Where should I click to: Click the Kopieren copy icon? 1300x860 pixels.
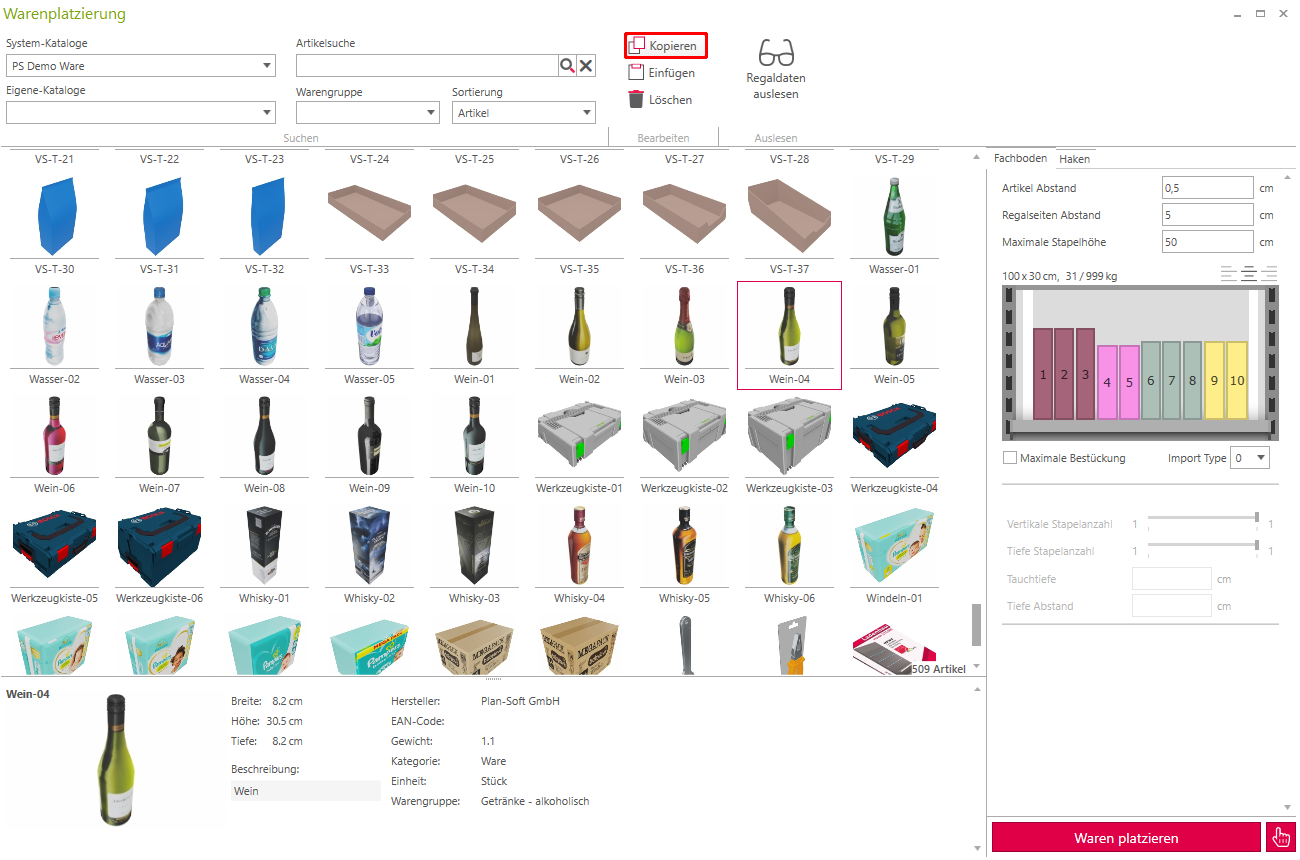pyautogui.click(x=636, y=46)
